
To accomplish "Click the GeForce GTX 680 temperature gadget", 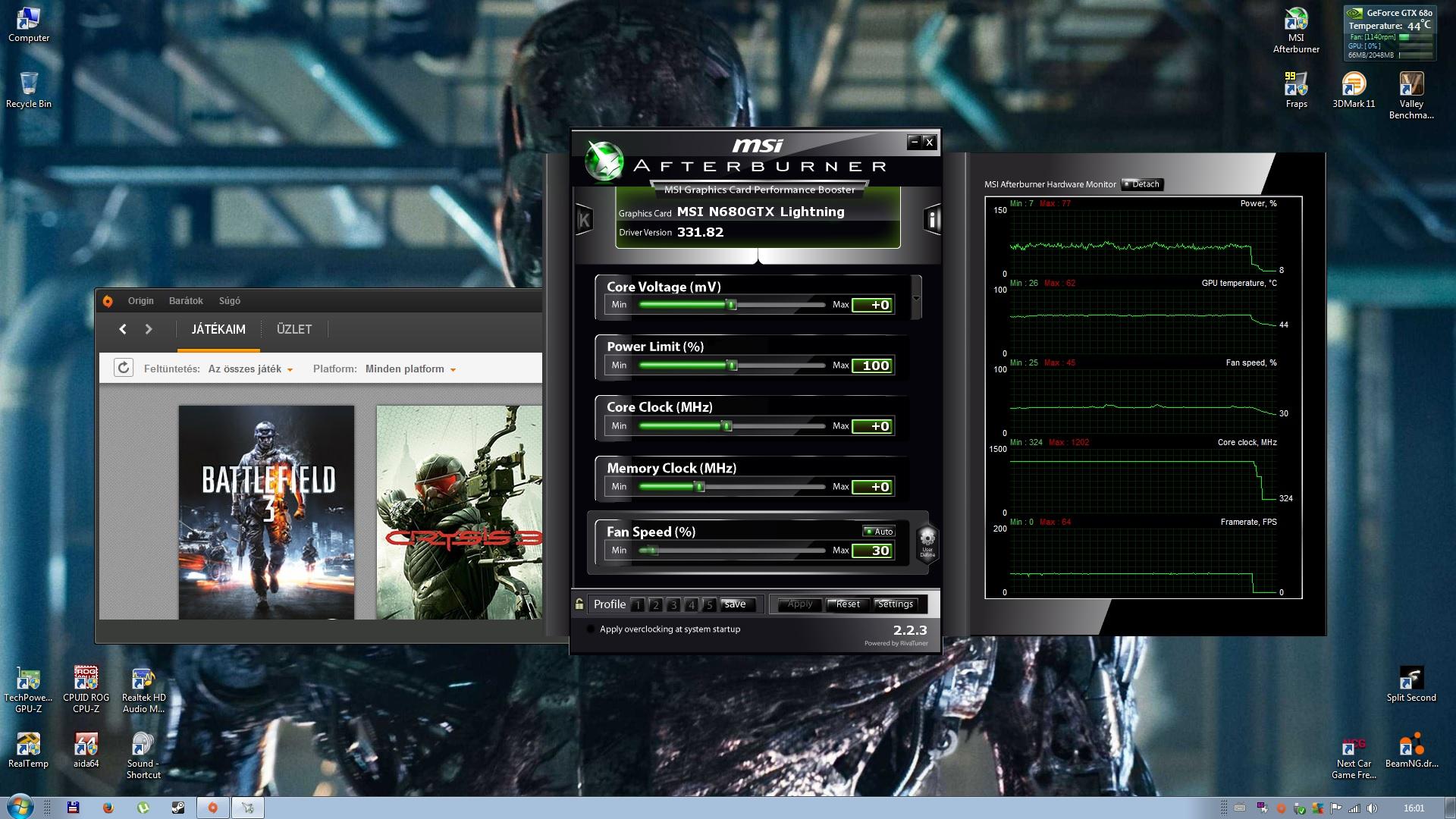I will coord(1390,33).
